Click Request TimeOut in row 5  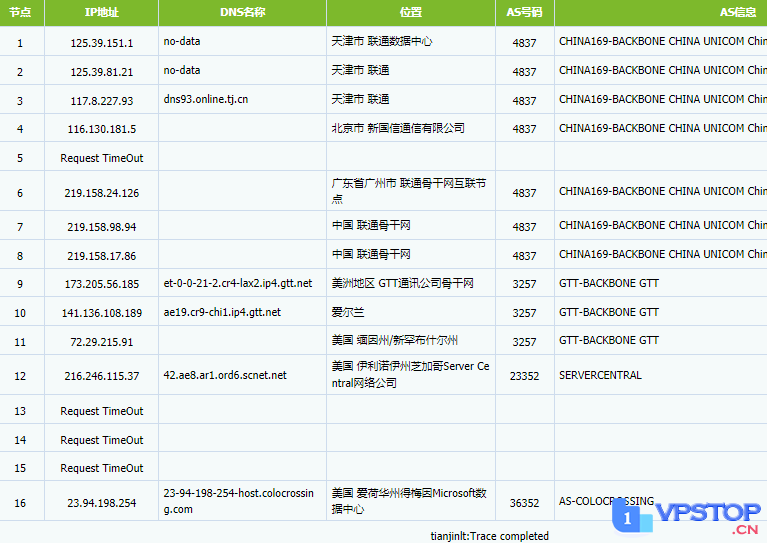[x=102, y=158]
